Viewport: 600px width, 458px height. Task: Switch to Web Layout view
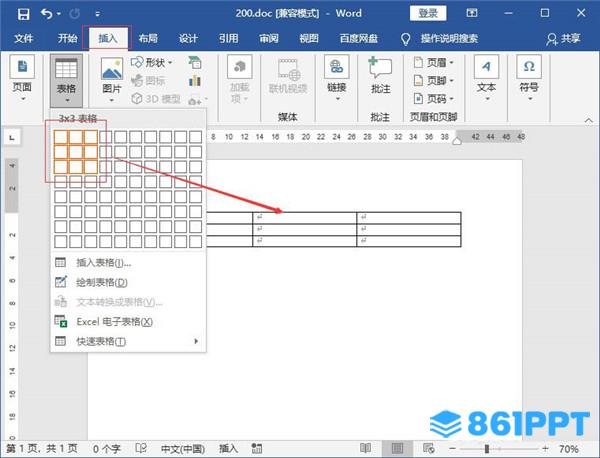coord(428,448)
